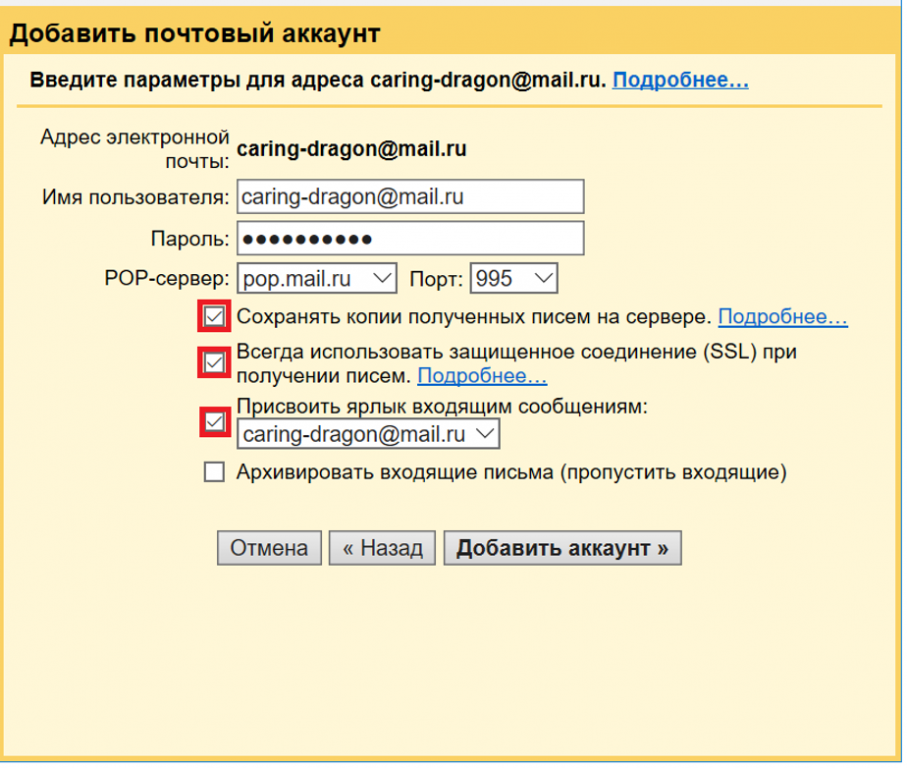Open the Подробнее link in the header line
This screenshot has height=768, width=907.
coord(680,80)
